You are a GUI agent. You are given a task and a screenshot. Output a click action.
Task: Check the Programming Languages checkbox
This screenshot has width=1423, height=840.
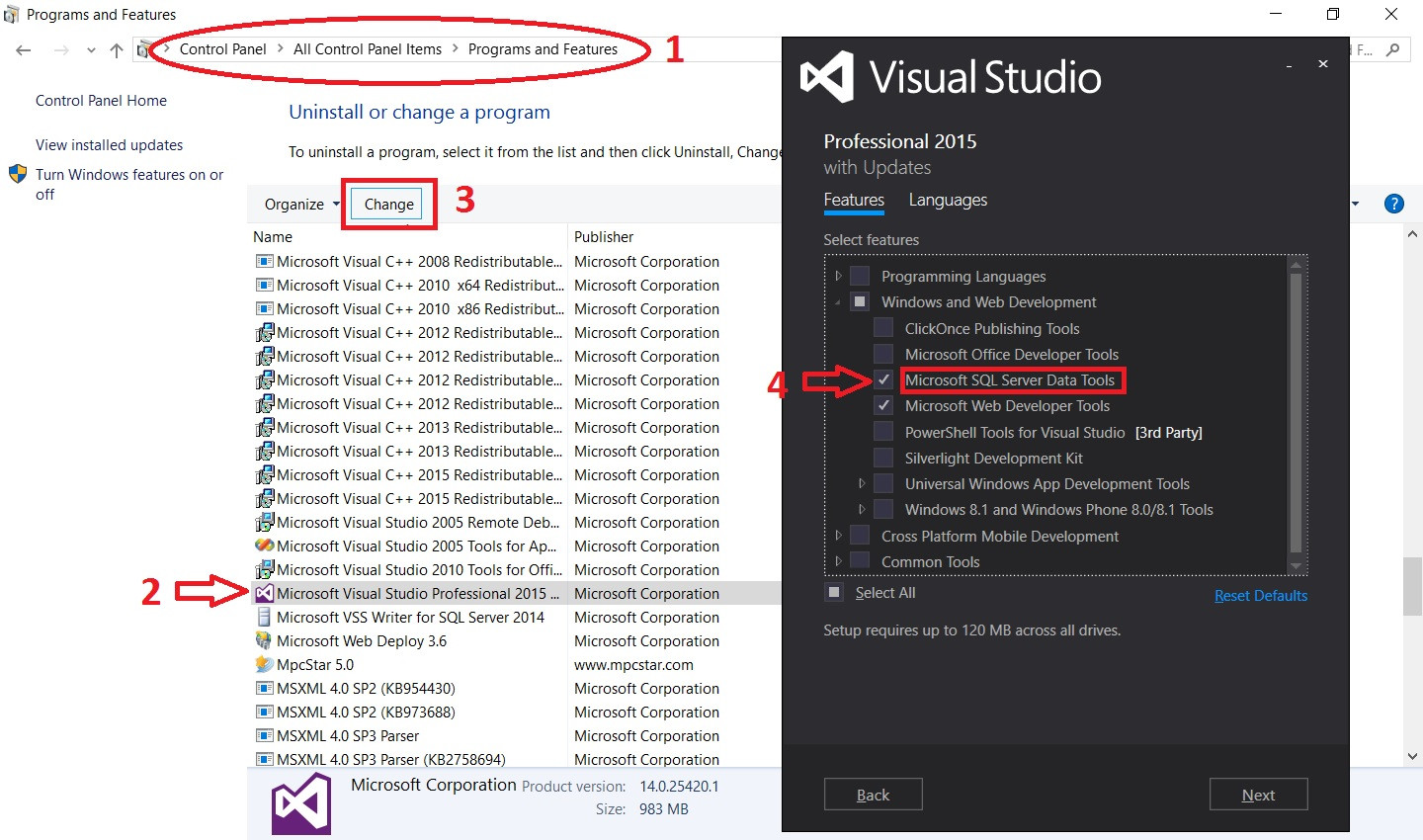point(860,276)
